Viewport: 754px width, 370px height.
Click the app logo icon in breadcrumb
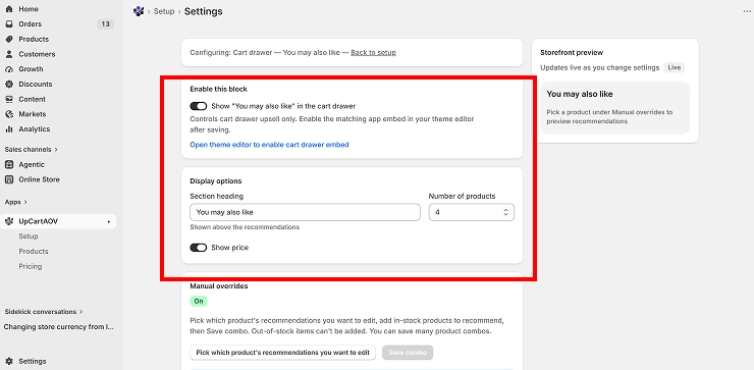138,11
